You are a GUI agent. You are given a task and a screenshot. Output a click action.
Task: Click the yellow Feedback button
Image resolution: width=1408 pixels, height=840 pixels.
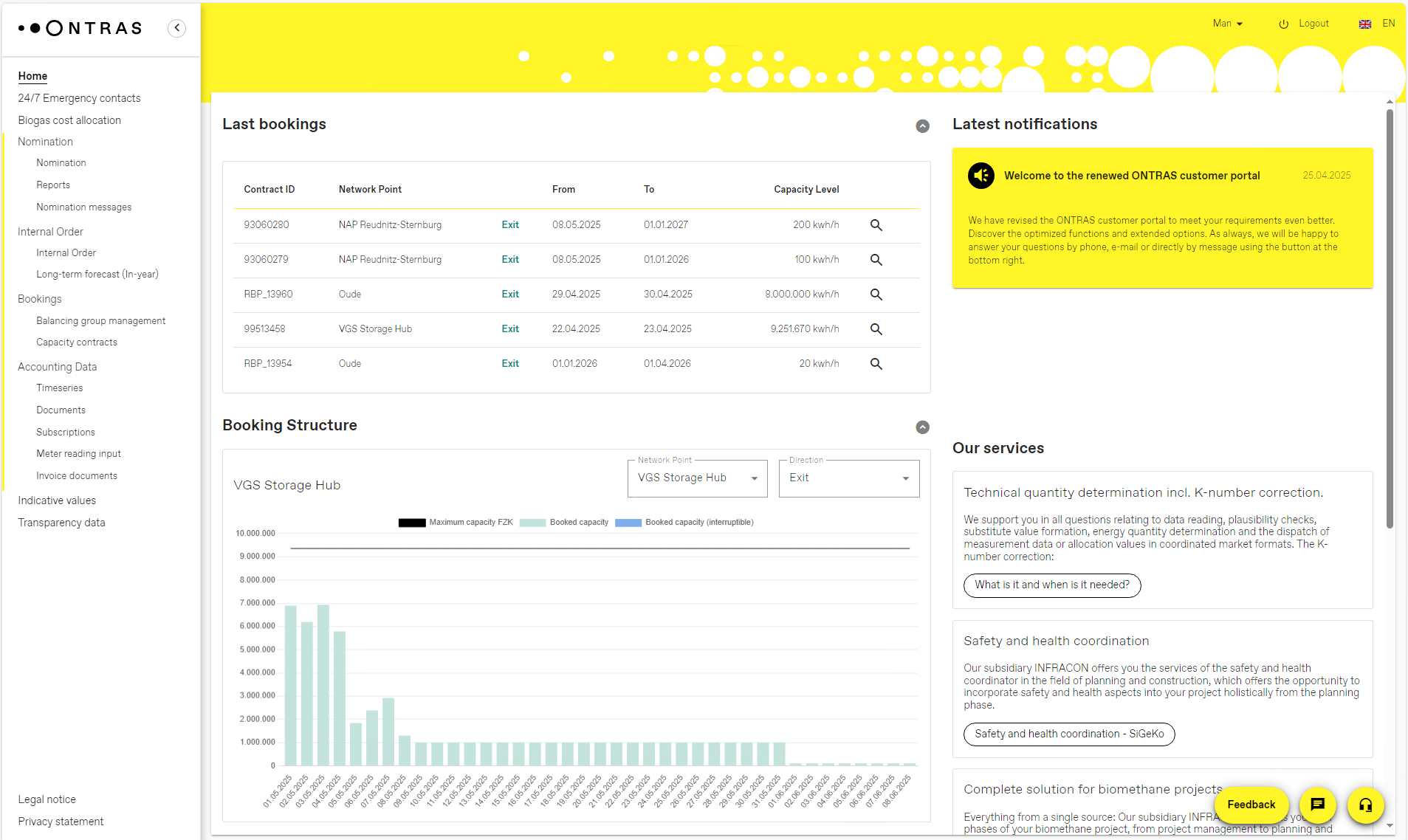coord(1251,805)
